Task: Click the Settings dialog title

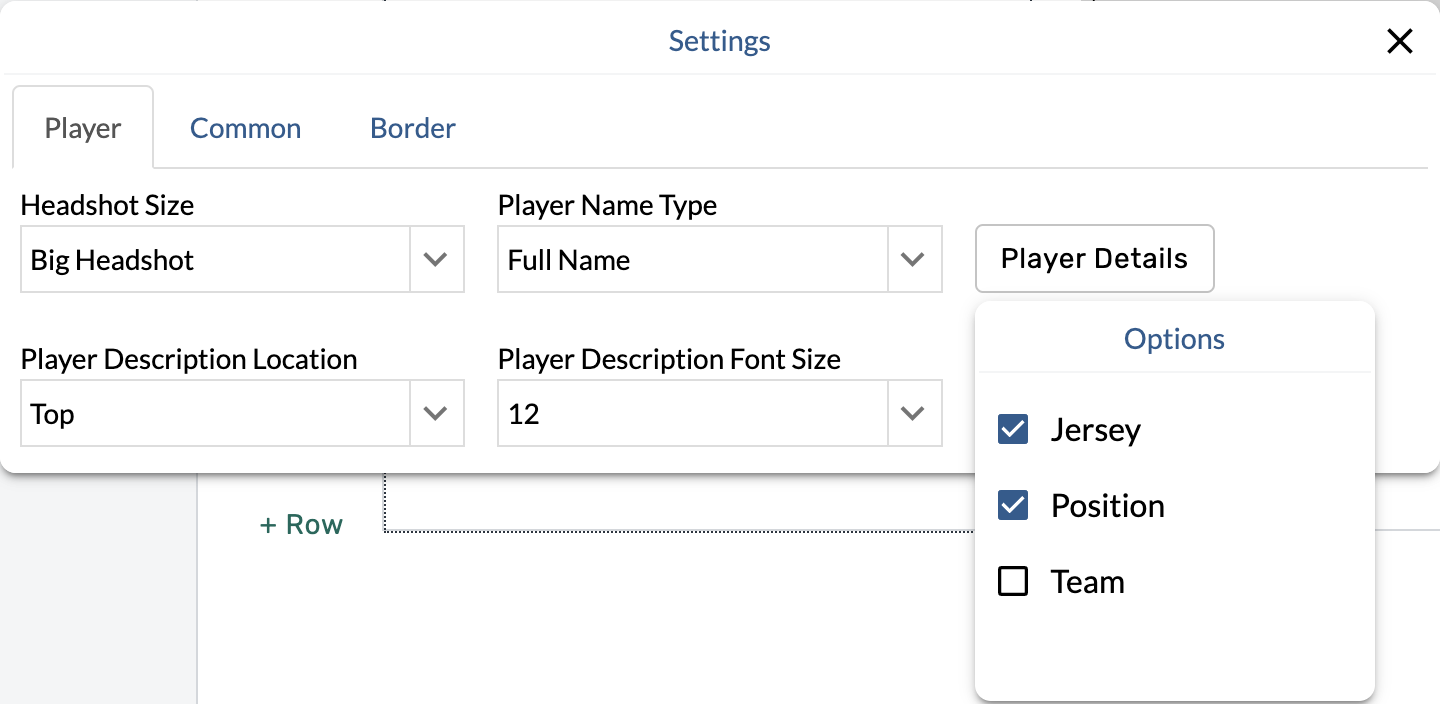Action: (x=719, y=41)
